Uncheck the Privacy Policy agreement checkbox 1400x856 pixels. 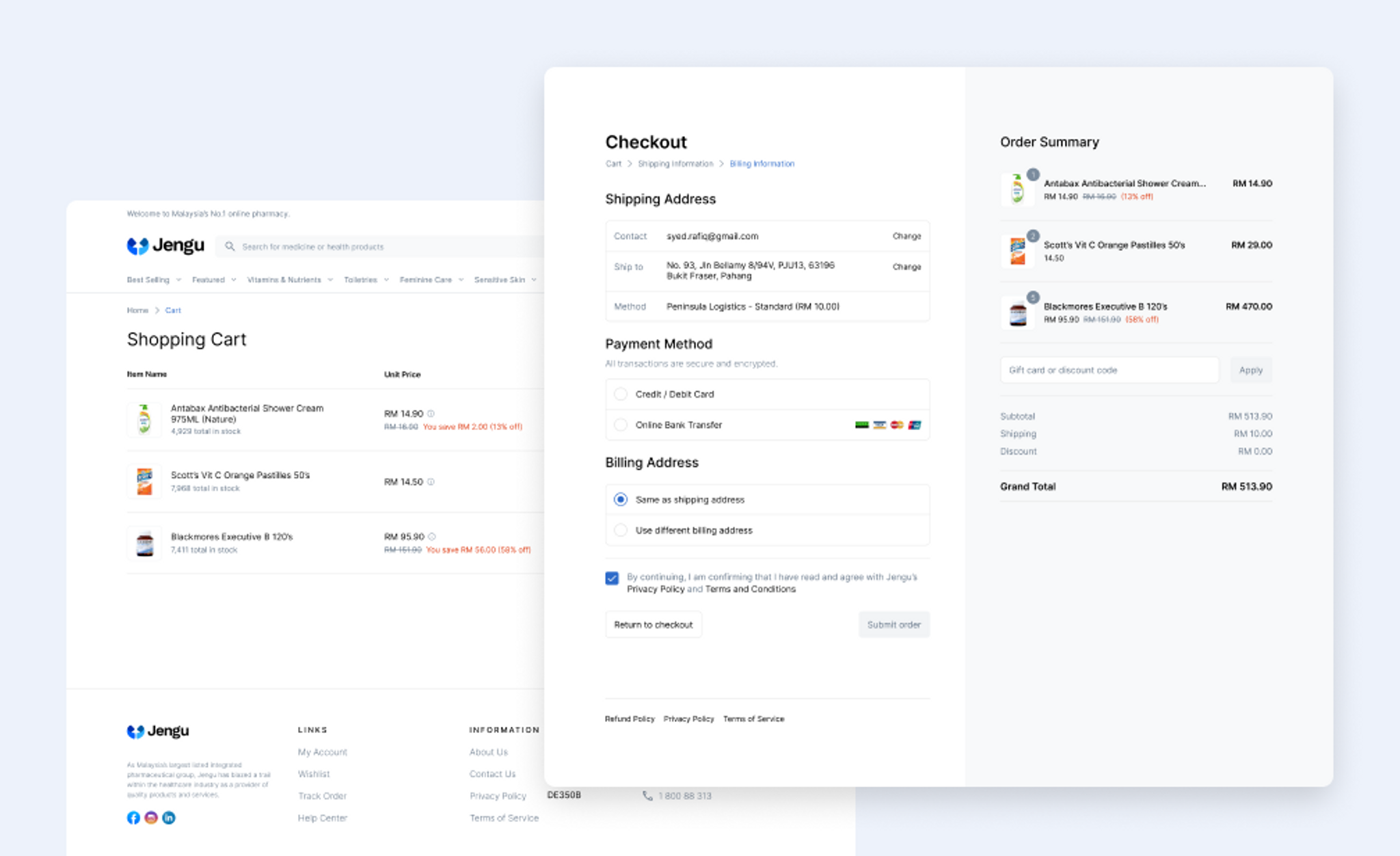click(612, 578)
